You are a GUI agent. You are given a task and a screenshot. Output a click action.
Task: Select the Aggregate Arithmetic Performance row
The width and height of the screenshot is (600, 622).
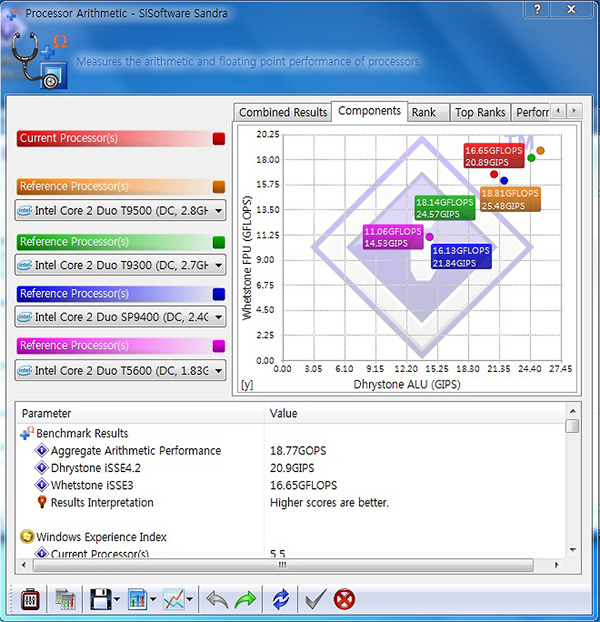[x=291, y=450]
